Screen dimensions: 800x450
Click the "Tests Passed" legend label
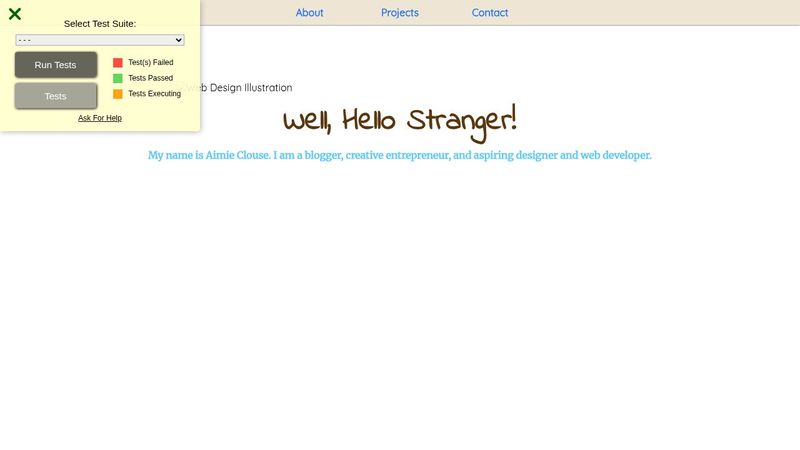151,78
